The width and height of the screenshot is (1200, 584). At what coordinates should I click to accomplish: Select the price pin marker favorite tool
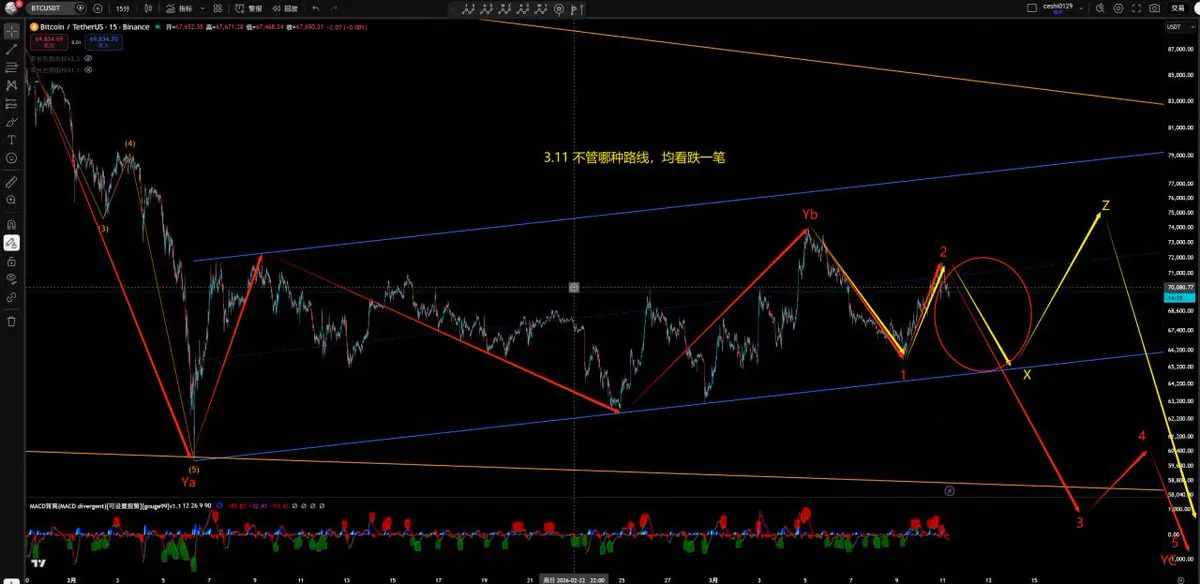(x=559, y=8)
